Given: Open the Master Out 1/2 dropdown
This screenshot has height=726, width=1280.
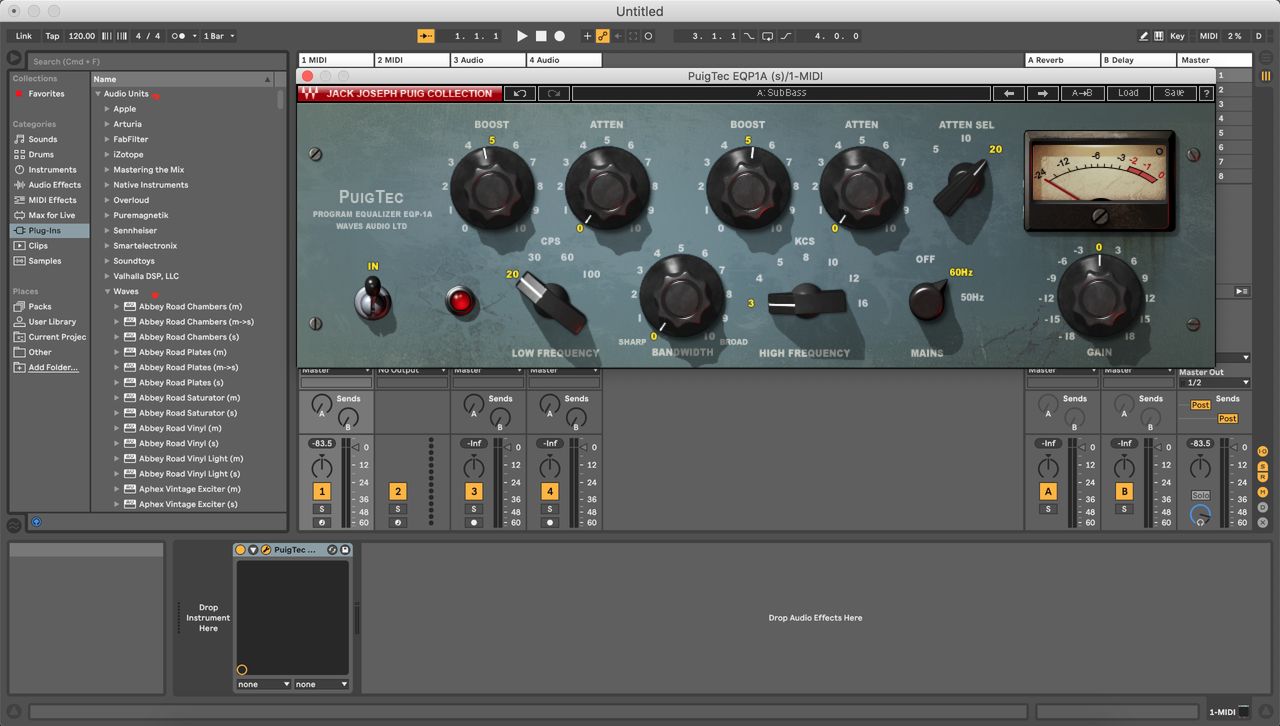Looking at the screenshot, I should click(x=1215, y=382).
